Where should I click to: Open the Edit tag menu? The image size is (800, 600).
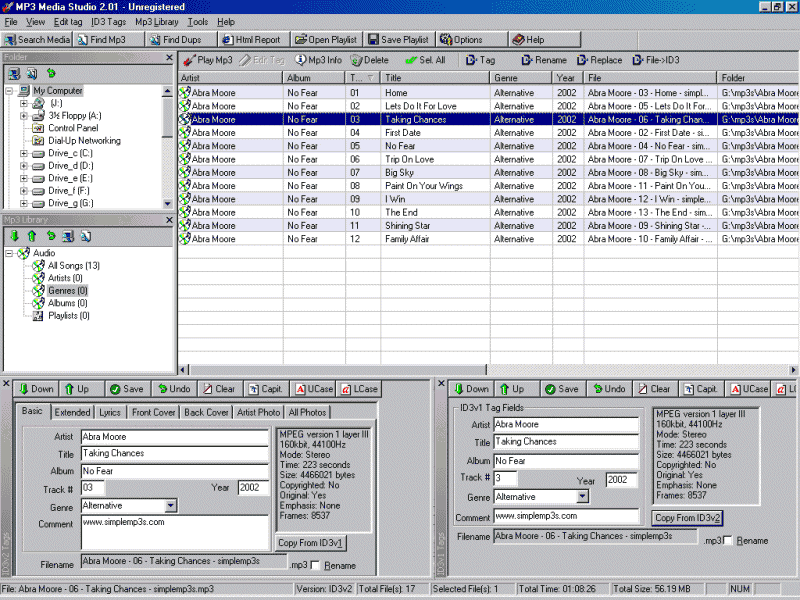tap(68, 22)
